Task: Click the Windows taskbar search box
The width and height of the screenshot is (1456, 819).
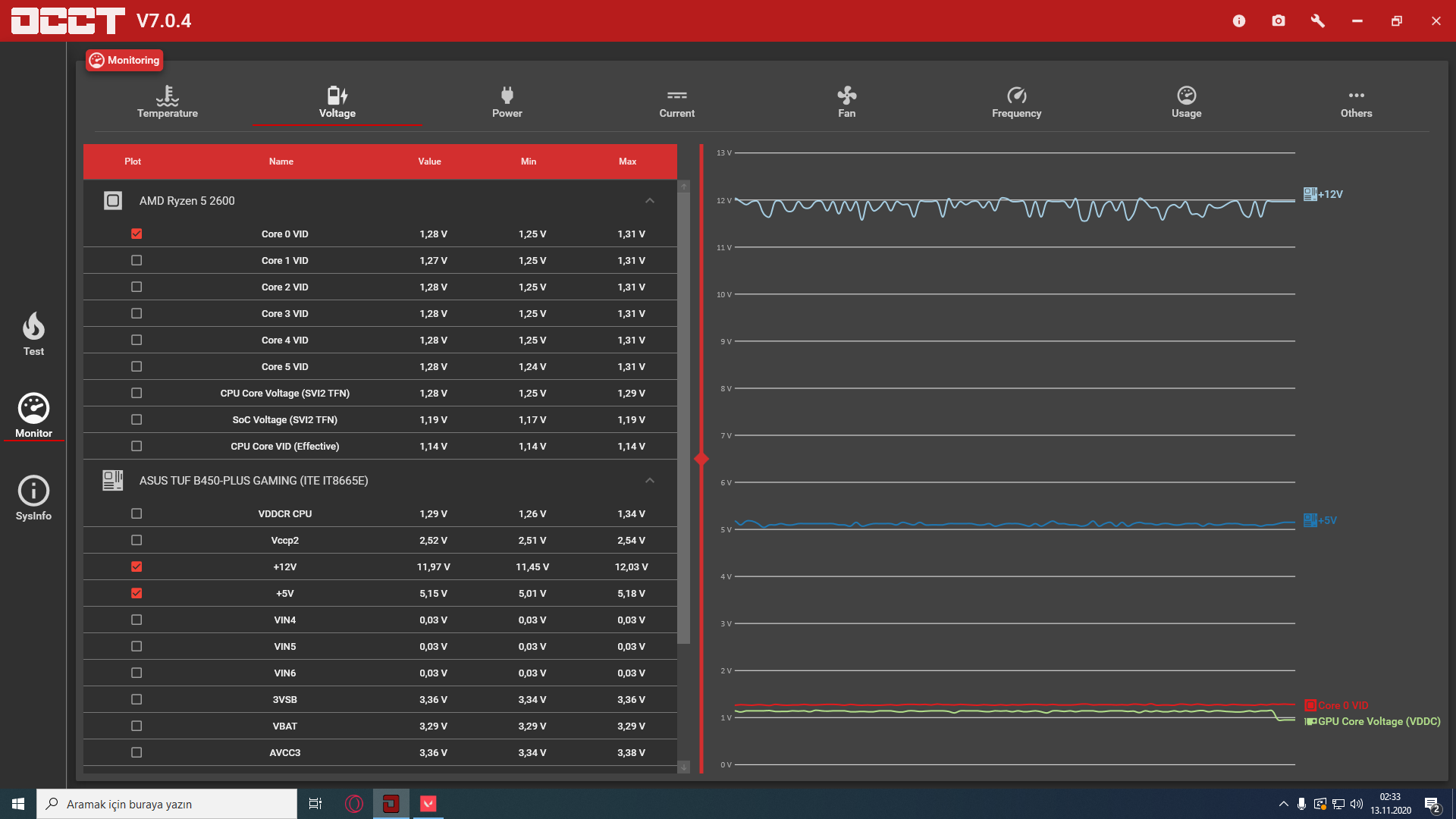Action: click(167, 804)
